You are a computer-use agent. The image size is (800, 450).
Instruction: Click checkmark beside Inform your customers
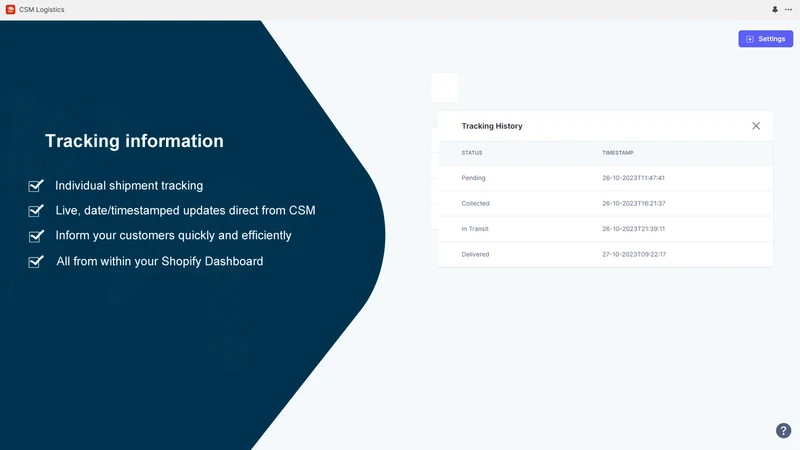36,236
